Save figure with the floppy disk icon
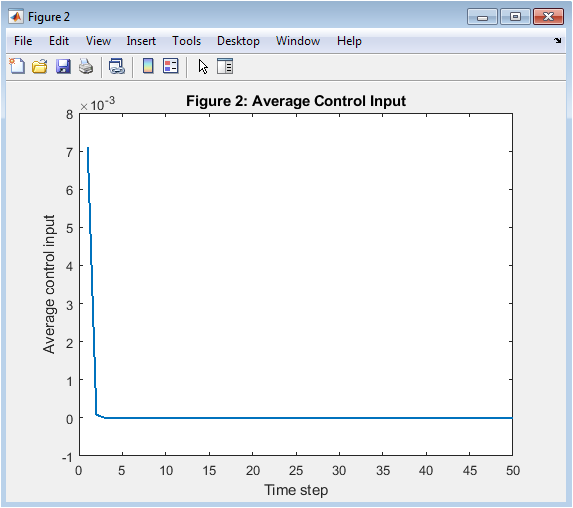The width and height of the screenshot is (573, 508). (63, 67)
